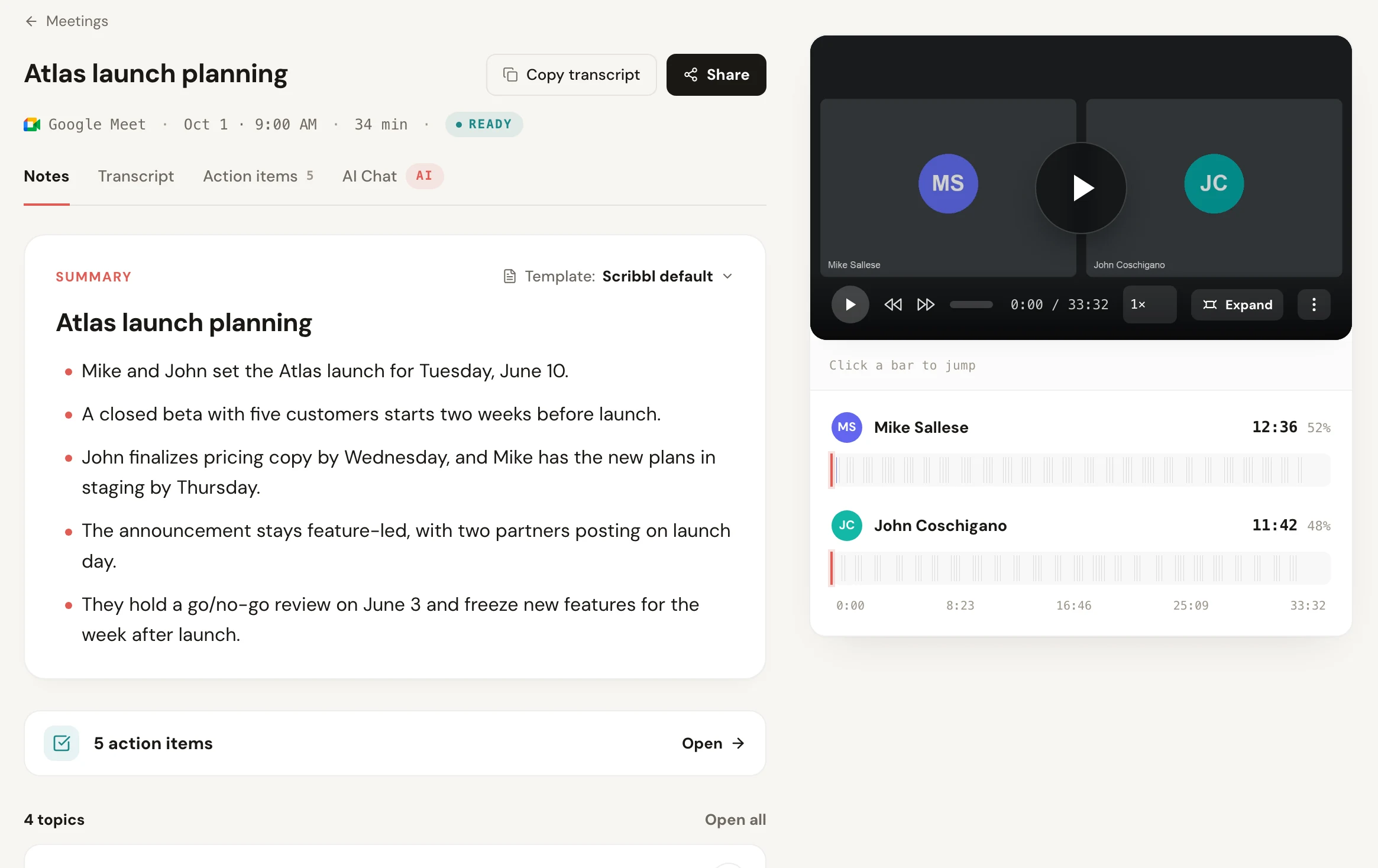Click the Share button
Screen dimensions: 1378x868
[716, 75]
